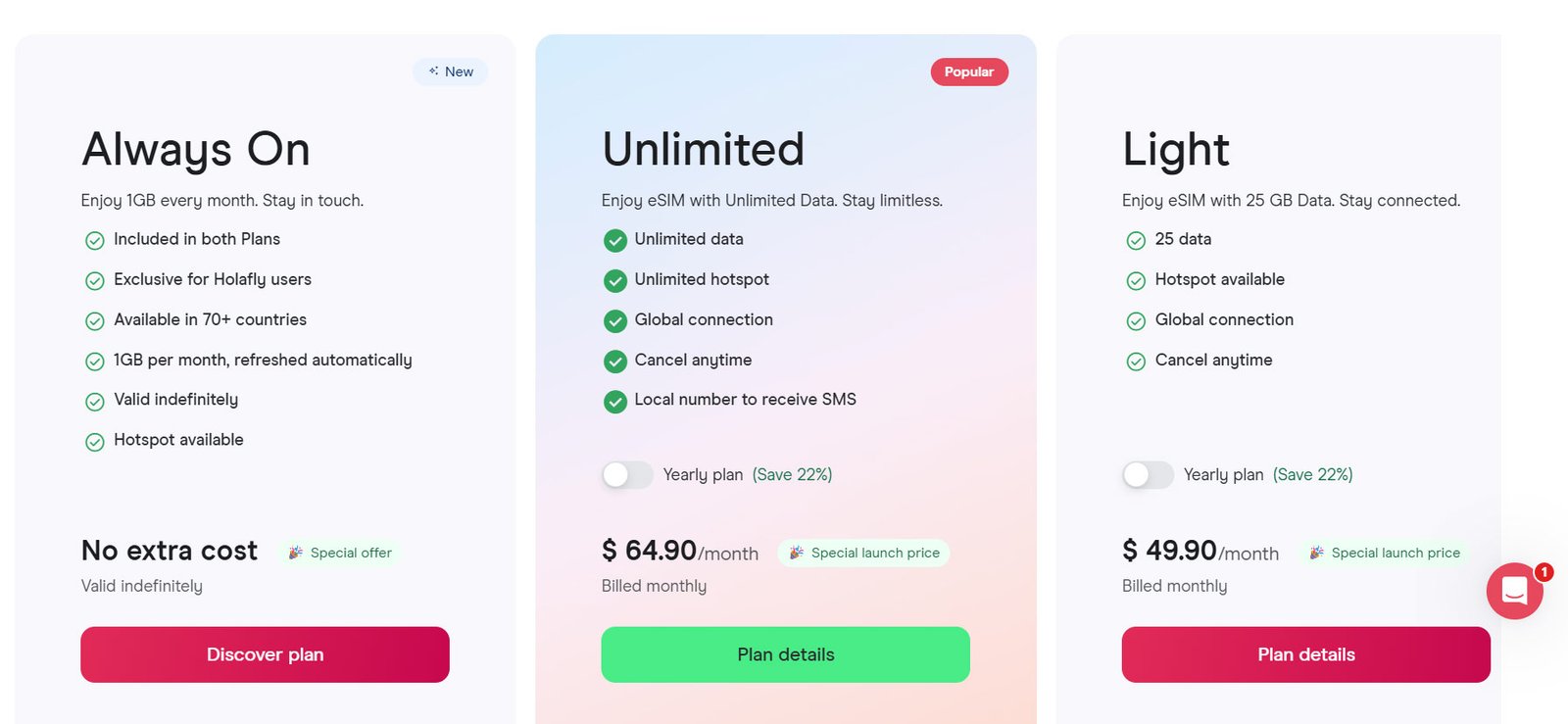Click the checkmark icon beside Unlimited hotspot
The image size is (1568, 724).
tap(615, 281)
